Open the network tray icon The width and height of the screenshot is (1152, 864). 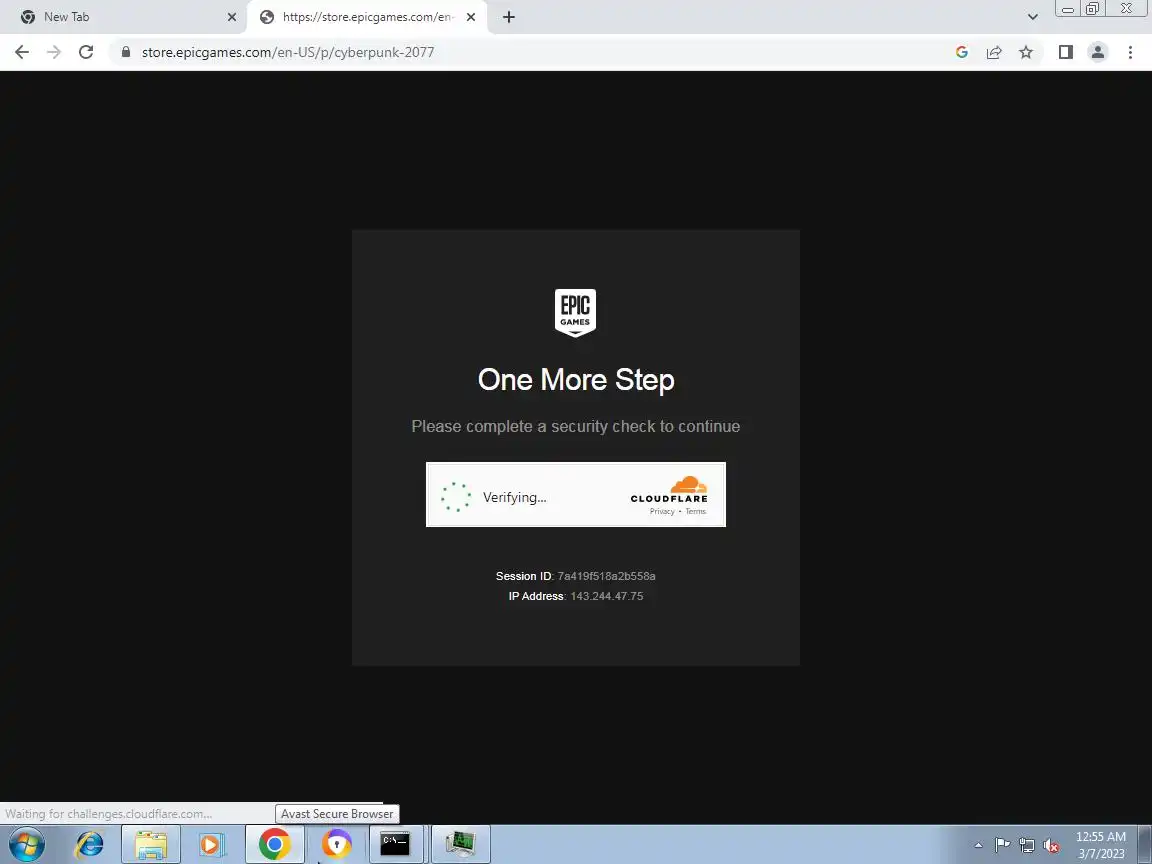click(x=1027, y=845)
